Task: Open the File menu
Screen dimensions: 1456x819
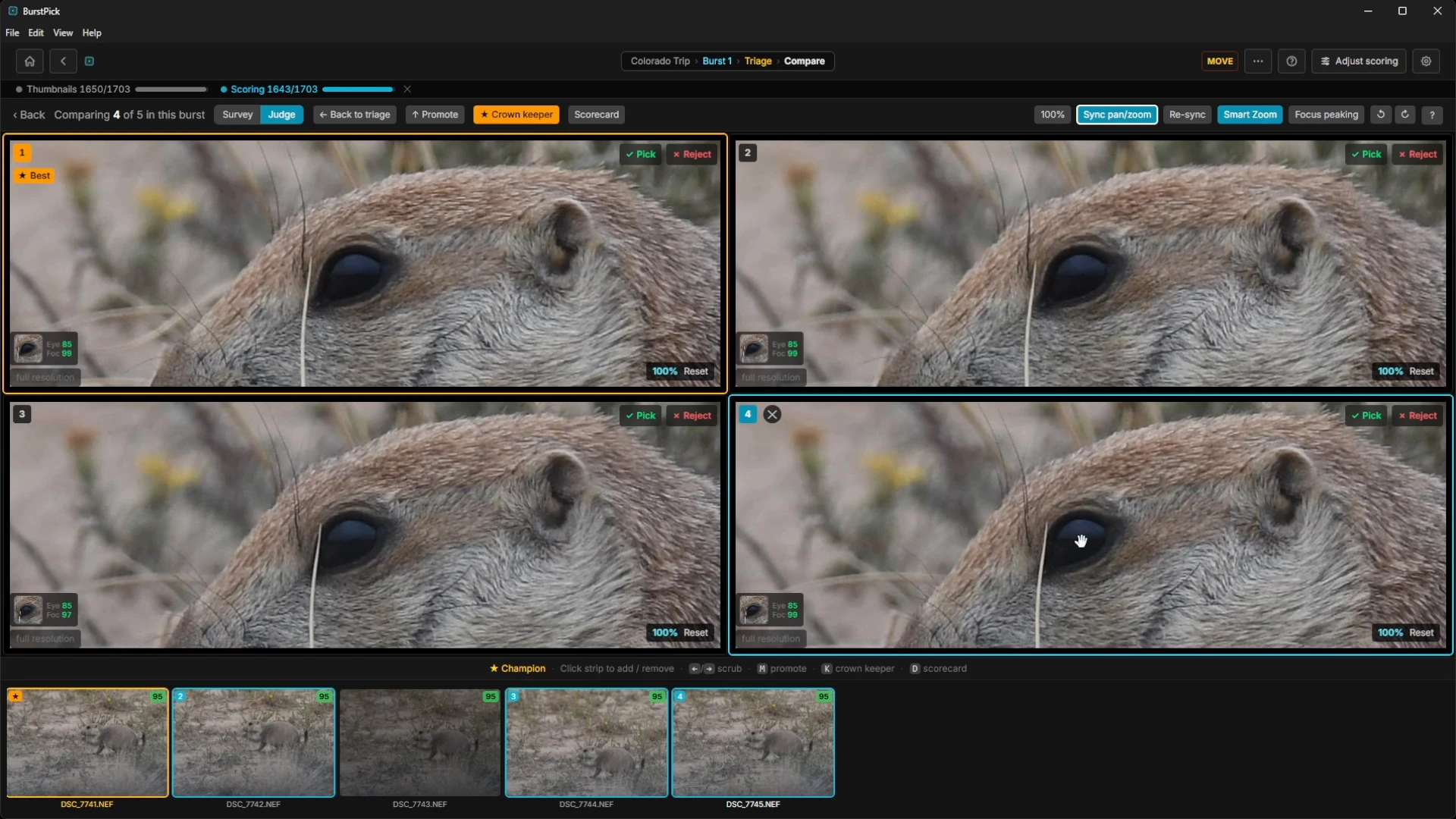Action: [12, 33]
